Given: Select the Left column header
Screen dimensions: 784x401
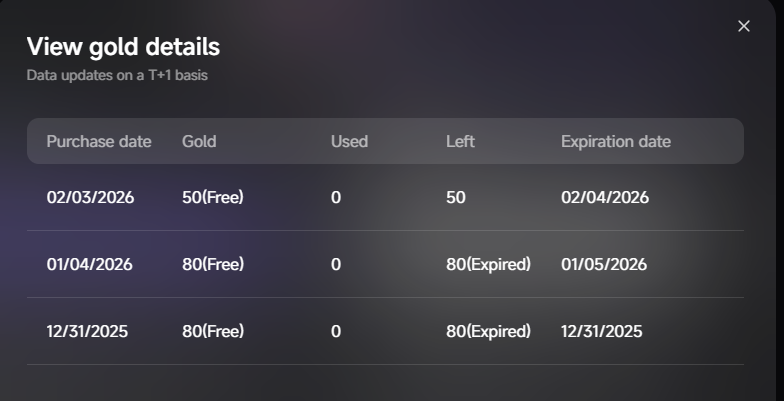Looking at the screenshot, I should click(x=460, y=141).
